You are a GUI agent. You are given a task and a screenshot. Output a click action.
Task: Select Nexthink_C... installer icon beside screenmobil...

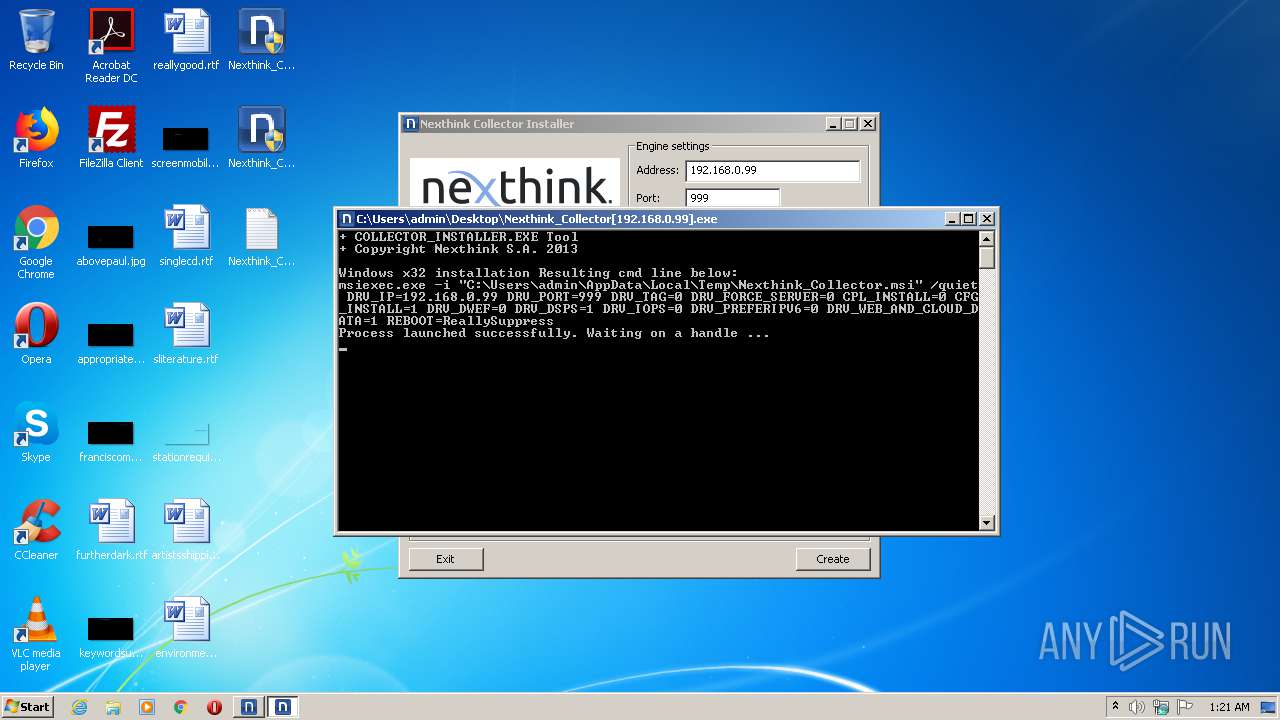(261, 138)
